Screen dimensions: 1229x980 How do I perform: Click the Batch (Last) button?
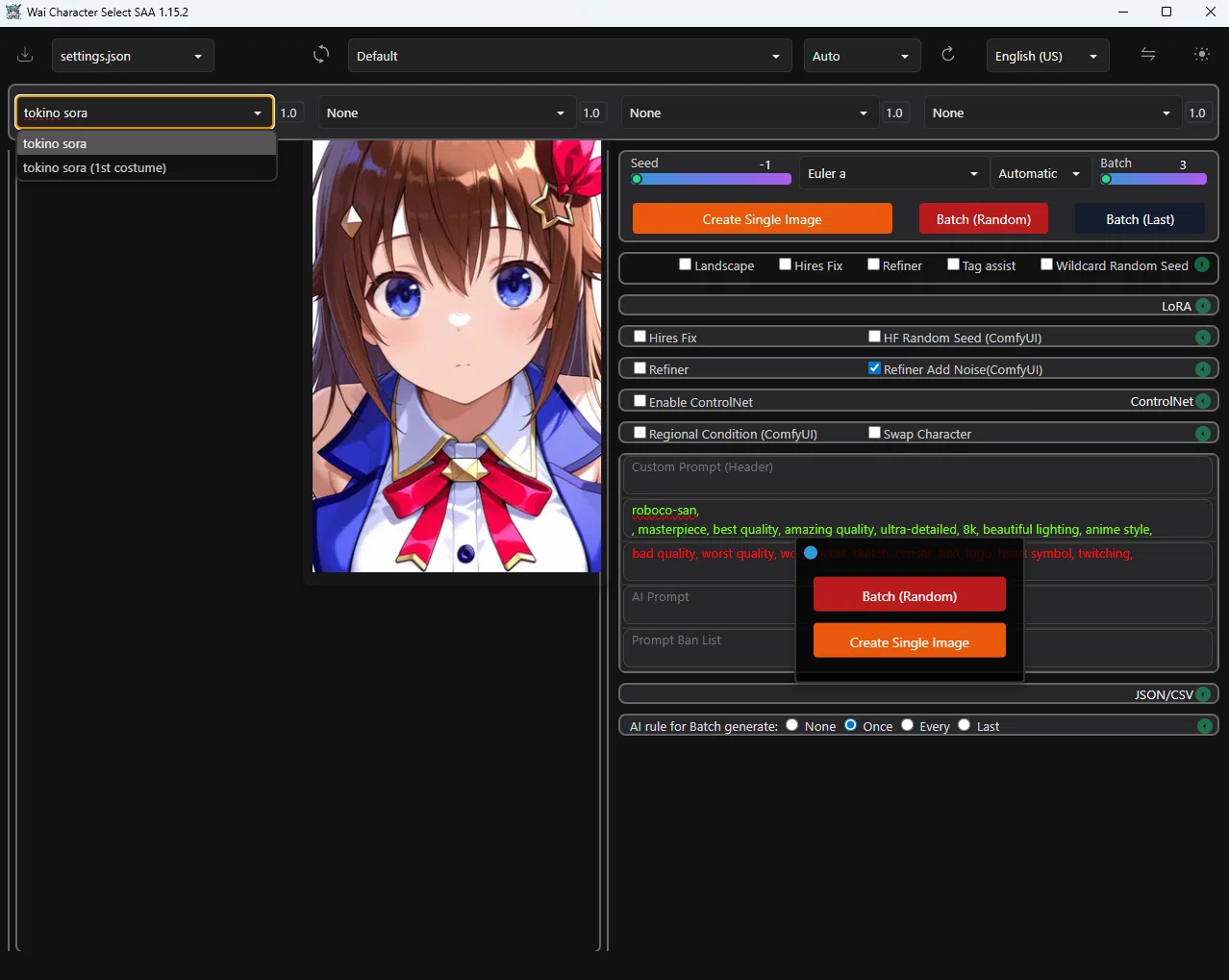[x=1140, y=219]
